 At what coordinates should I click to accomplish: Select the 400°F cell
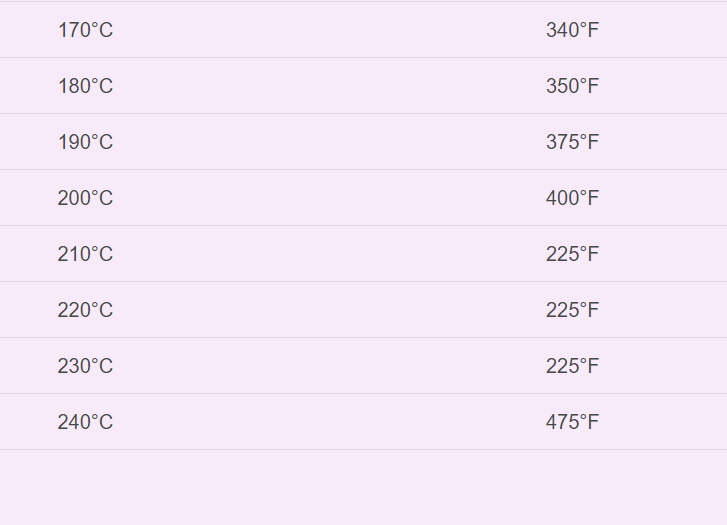pyautogui.click(x=572, y=198)
